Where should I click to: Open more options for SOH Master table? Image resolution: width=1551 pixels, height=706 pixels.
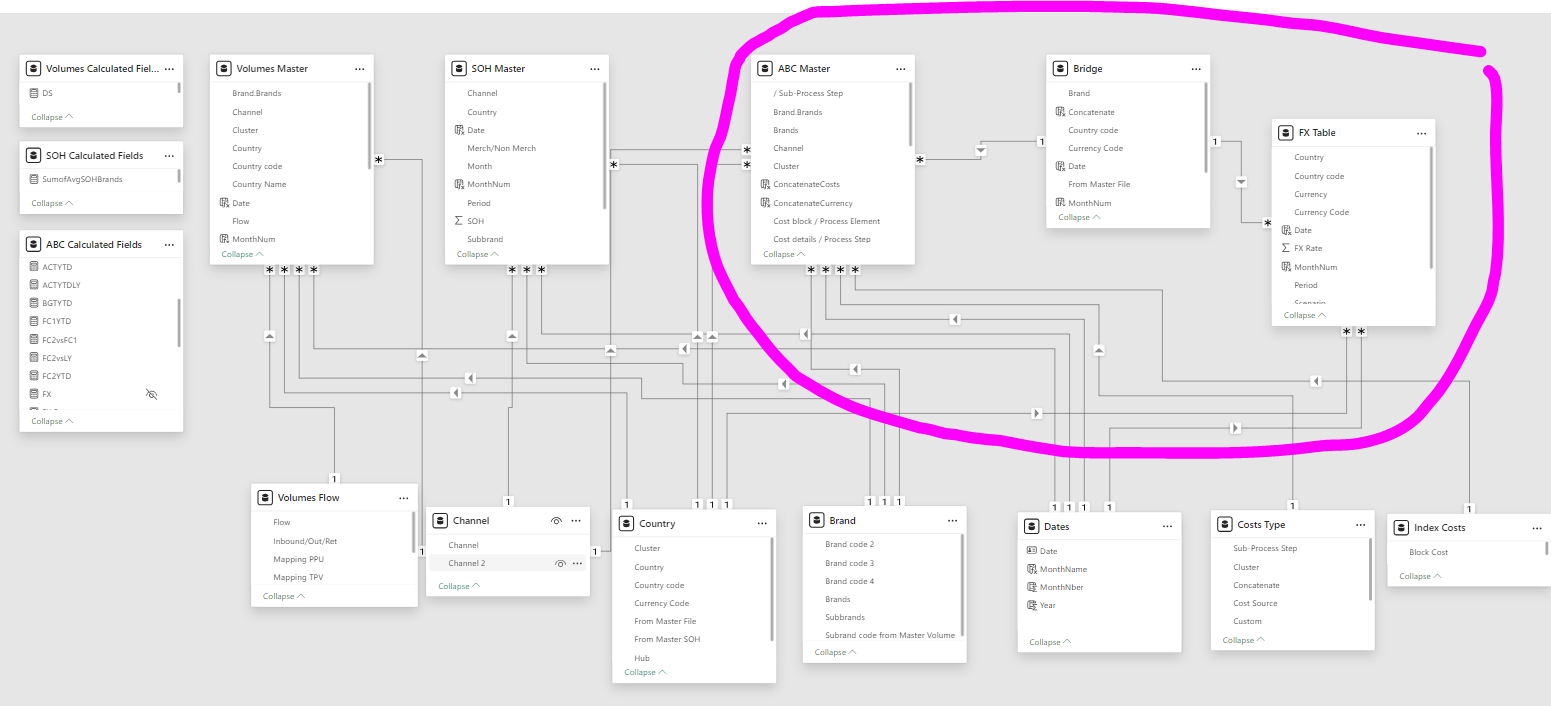pyautogui.click(x=594, y=69)
